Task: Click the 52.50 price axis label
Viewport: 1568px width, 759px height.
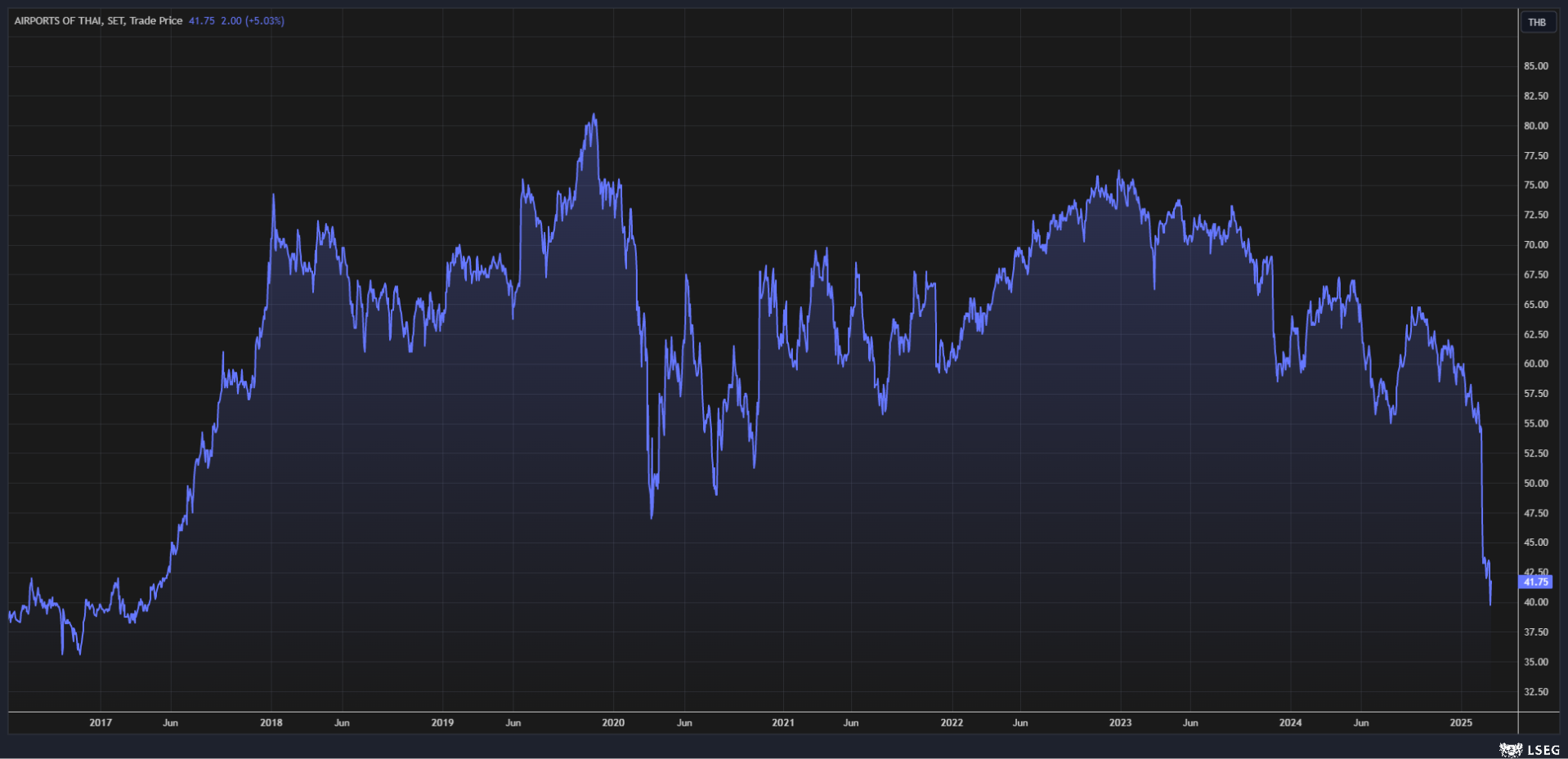Action: click(1535, 453)
